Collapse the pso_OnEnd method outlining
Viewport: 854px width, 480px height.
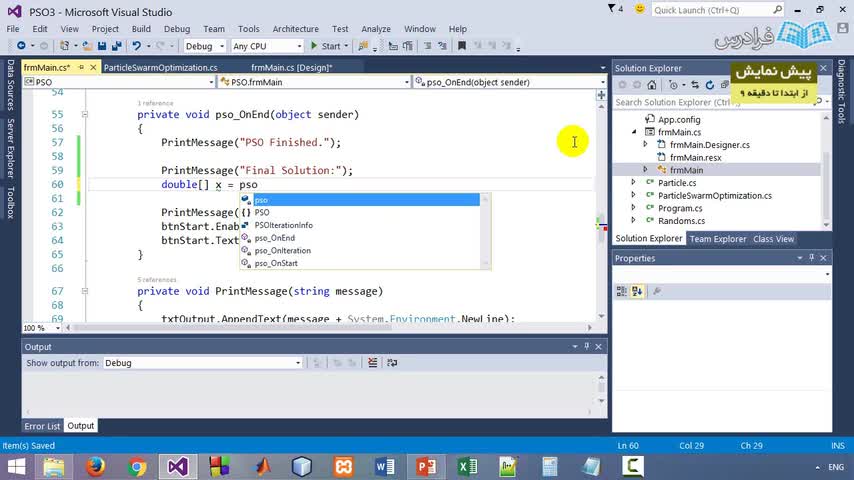click(84, 114)
